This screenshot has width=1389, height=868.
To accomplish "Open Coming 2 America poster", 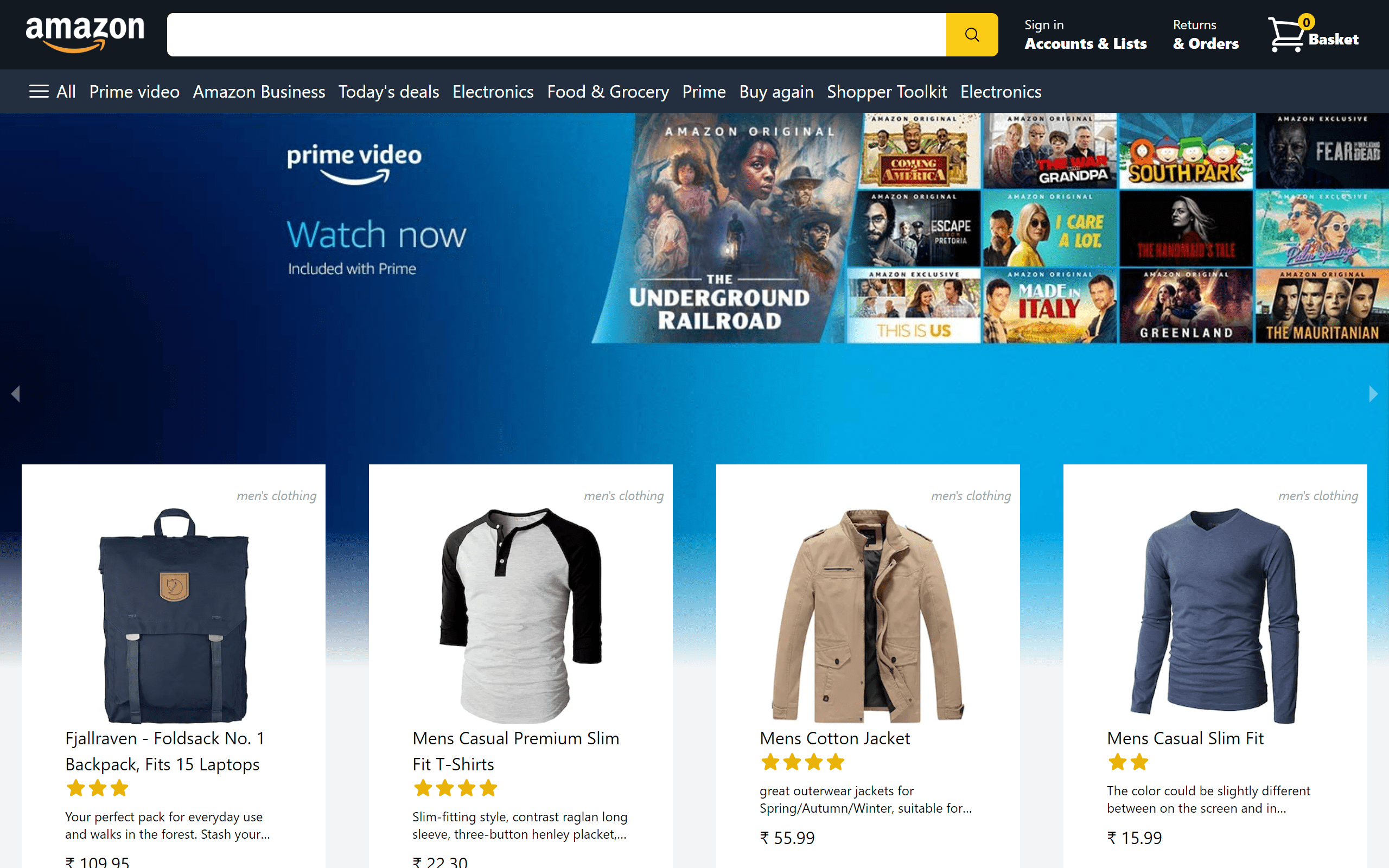I will pos(919,151).
